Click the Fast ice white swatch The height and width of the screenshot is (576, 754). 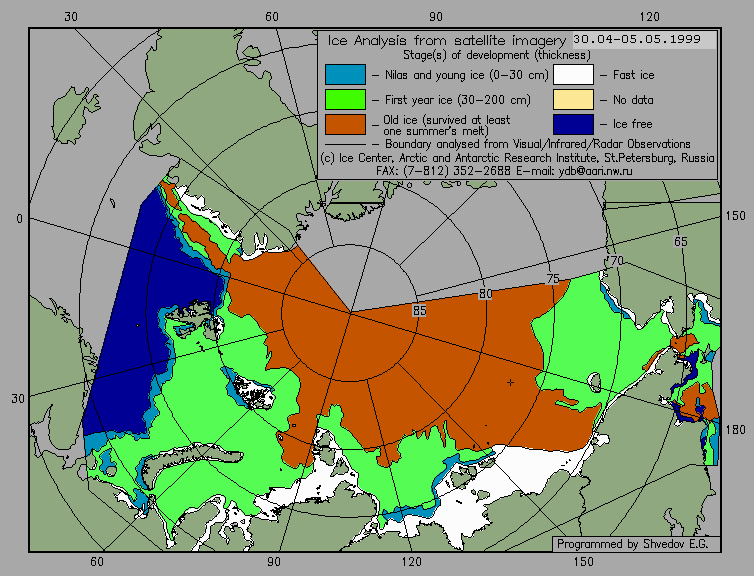pyautogui.click(x=573, y=75)
